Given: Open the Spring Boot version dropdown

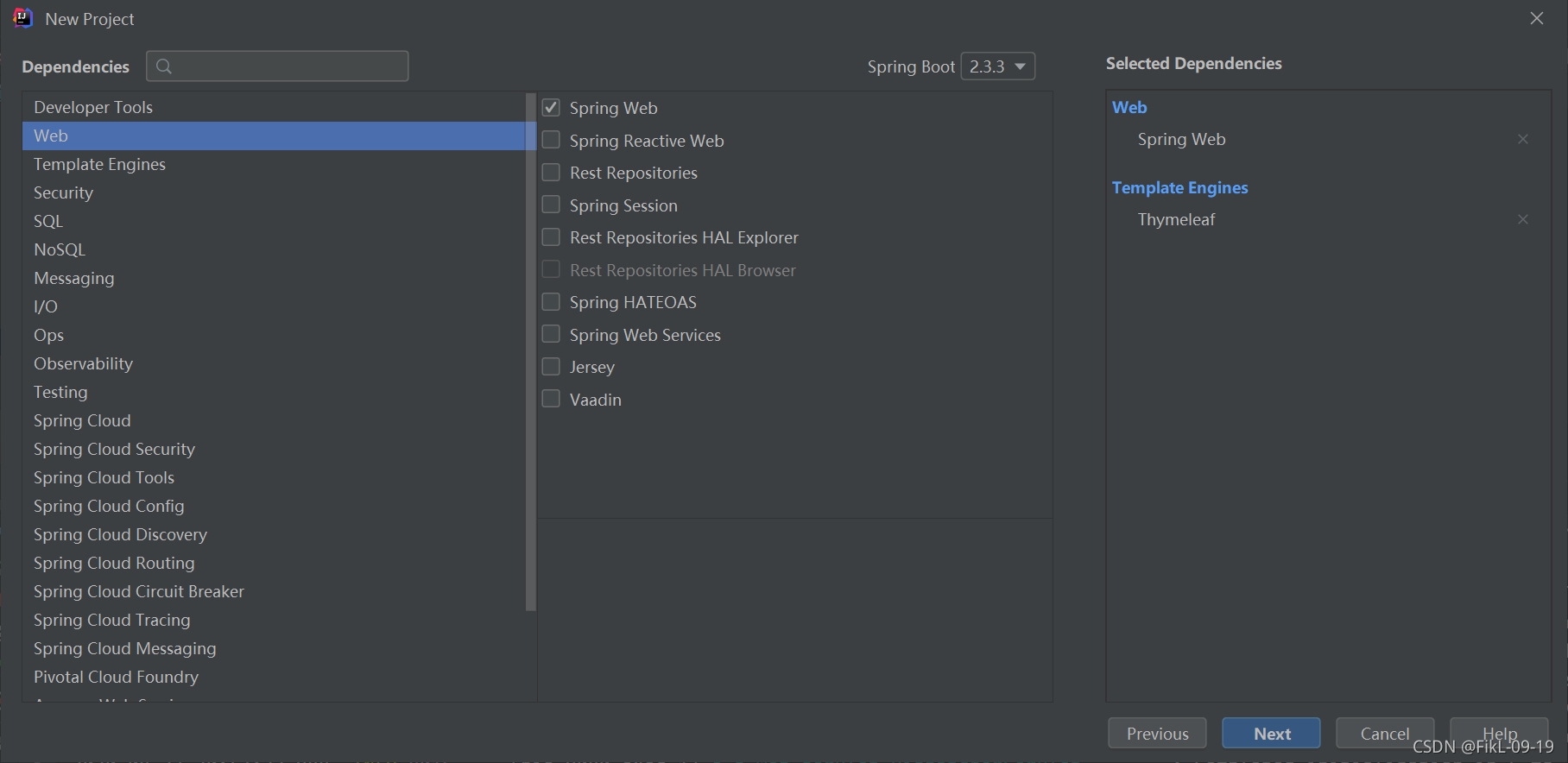Looking at the screenshot, I should click(998, 66).
